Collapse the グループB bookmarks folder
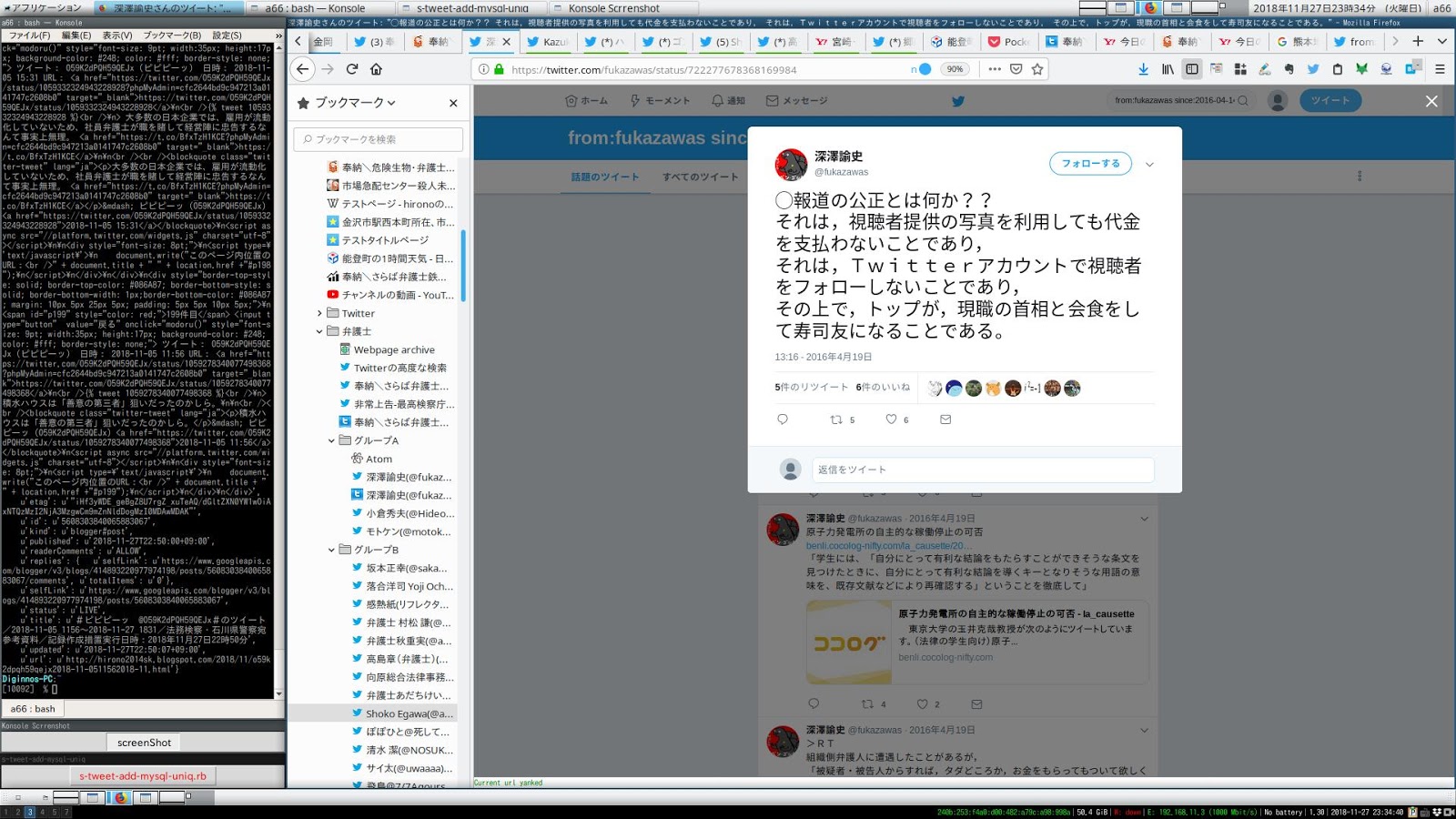This screenshot has height=819, width=1456. 332,550
